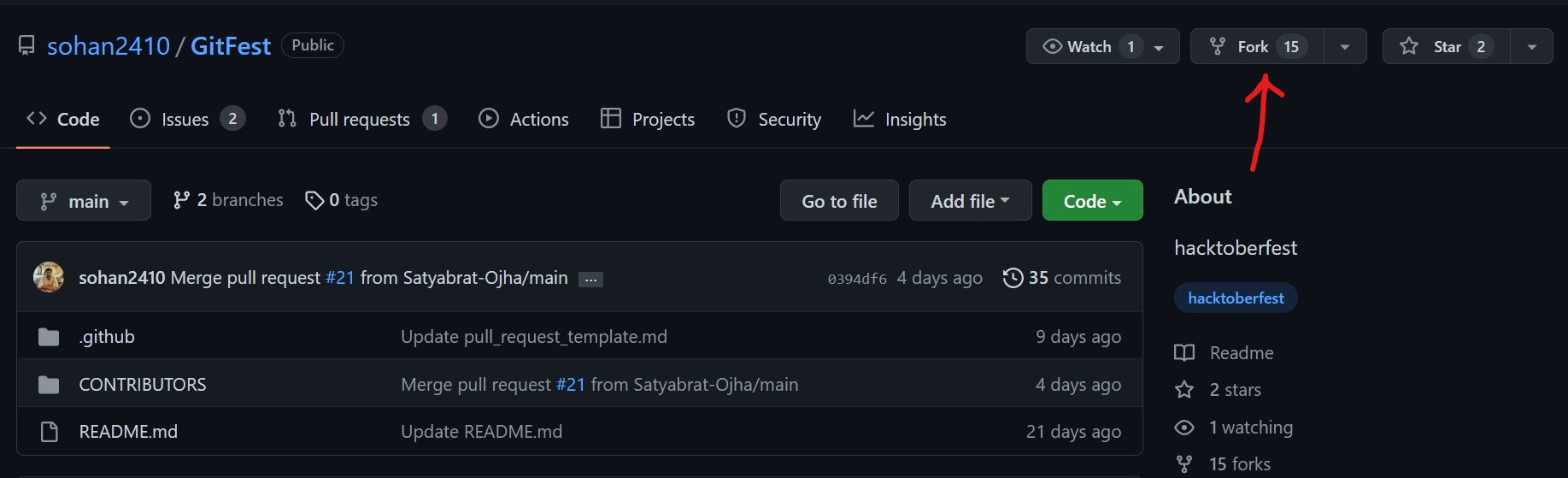Open the Fork options dropdown arrow
This screenshot has height=478, width=1568.
point(1345,47)
